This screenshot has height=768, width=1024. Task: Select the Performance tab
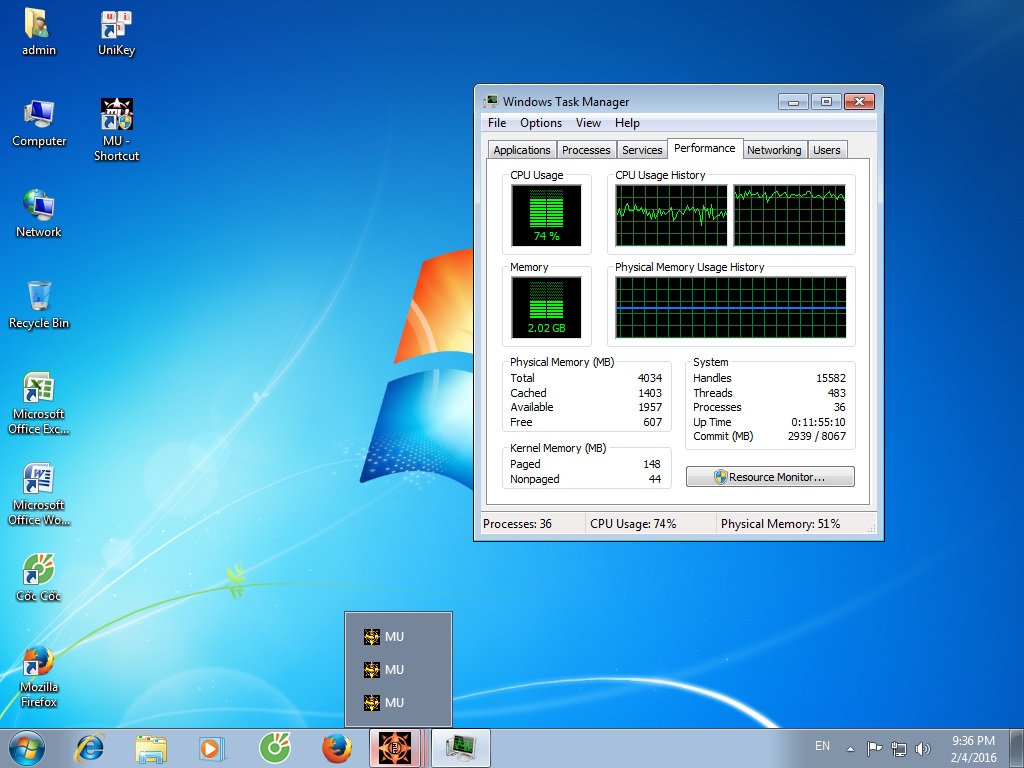[x=705, y=148]
